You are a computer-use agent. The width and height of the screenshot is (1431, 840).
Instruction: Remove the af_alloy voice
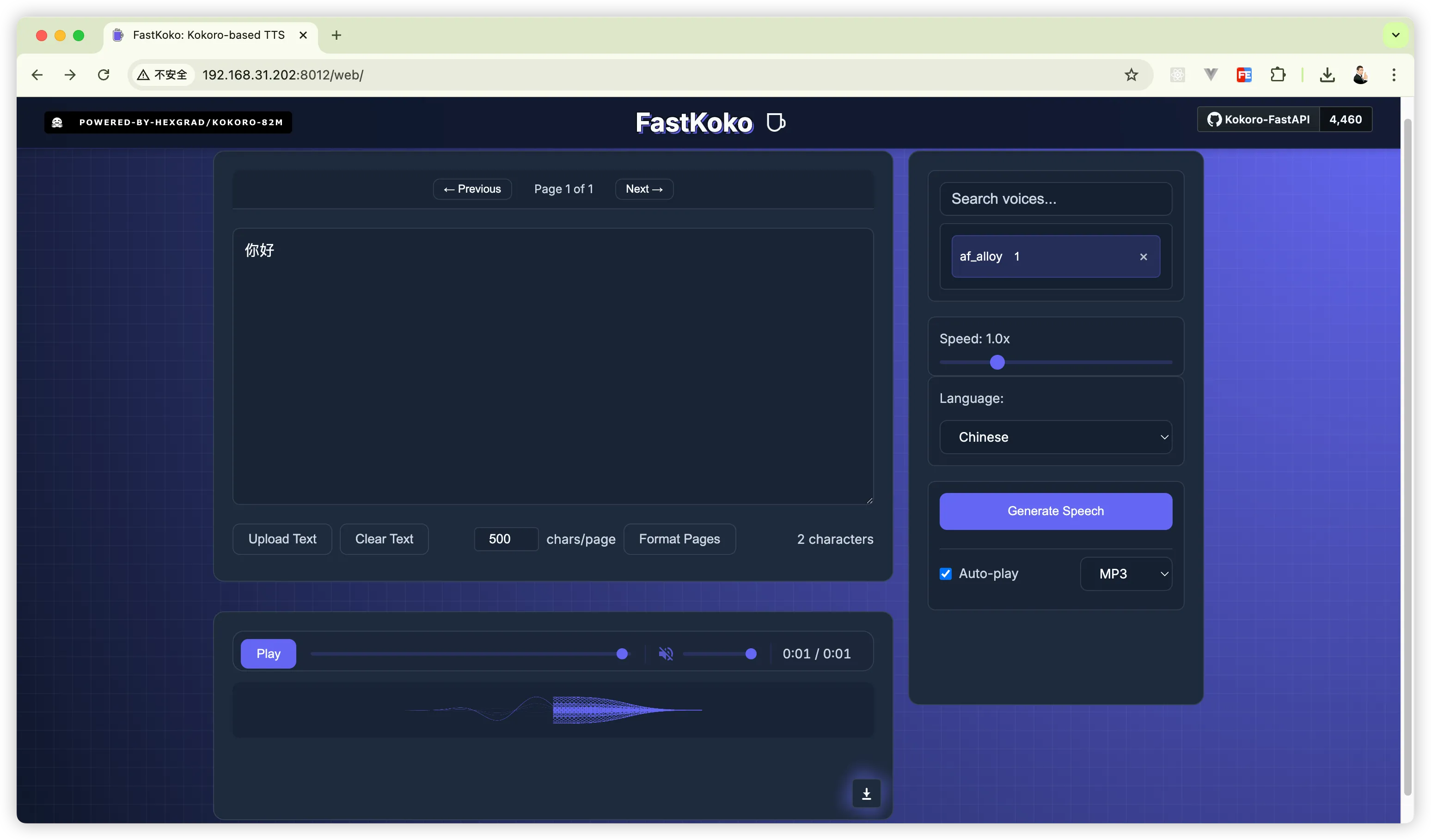(1144, 256)
